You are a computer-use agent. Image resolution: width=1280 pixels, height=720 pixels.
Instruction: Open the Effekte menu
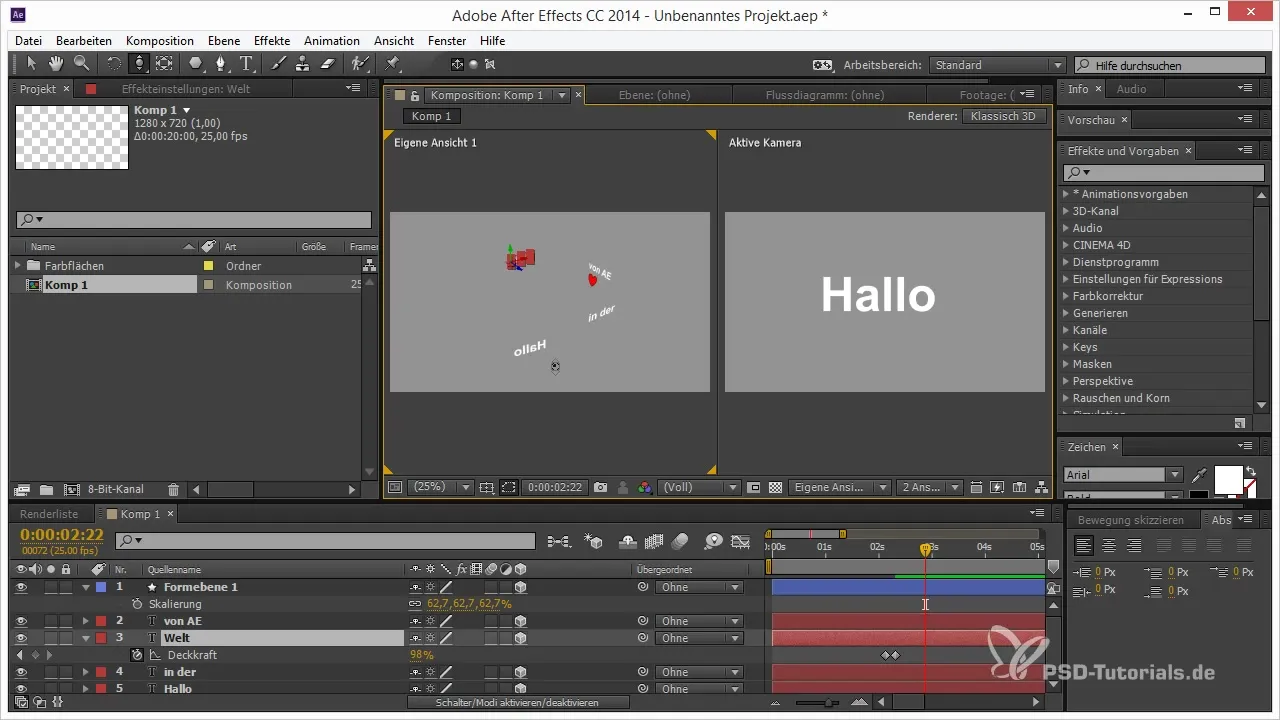272,41
